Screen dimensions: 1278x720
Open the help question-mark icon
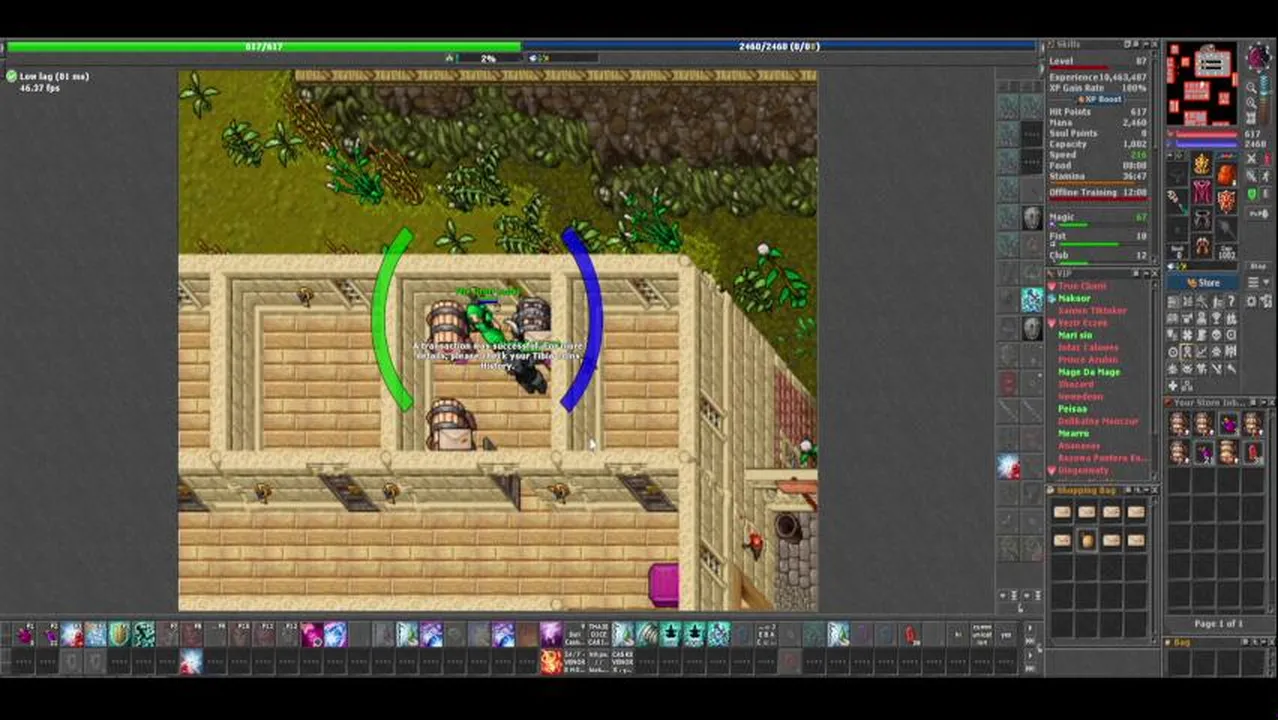[x=1231, y=301]
